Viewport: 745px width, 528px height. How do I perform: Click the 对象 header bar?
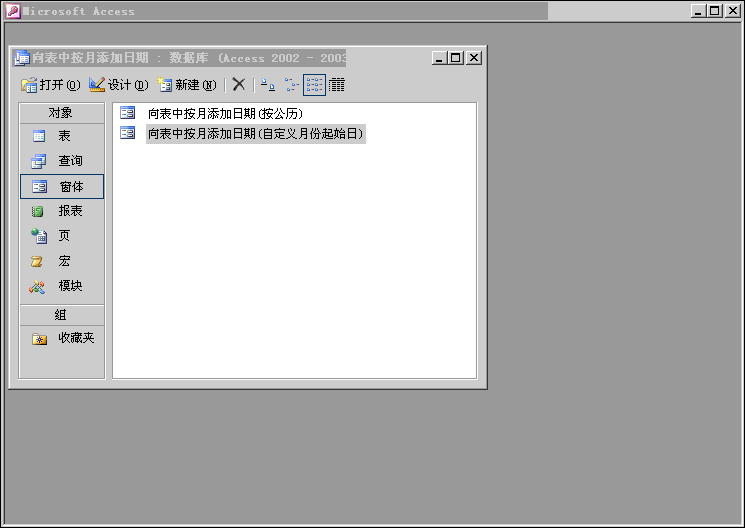[62, 113]
